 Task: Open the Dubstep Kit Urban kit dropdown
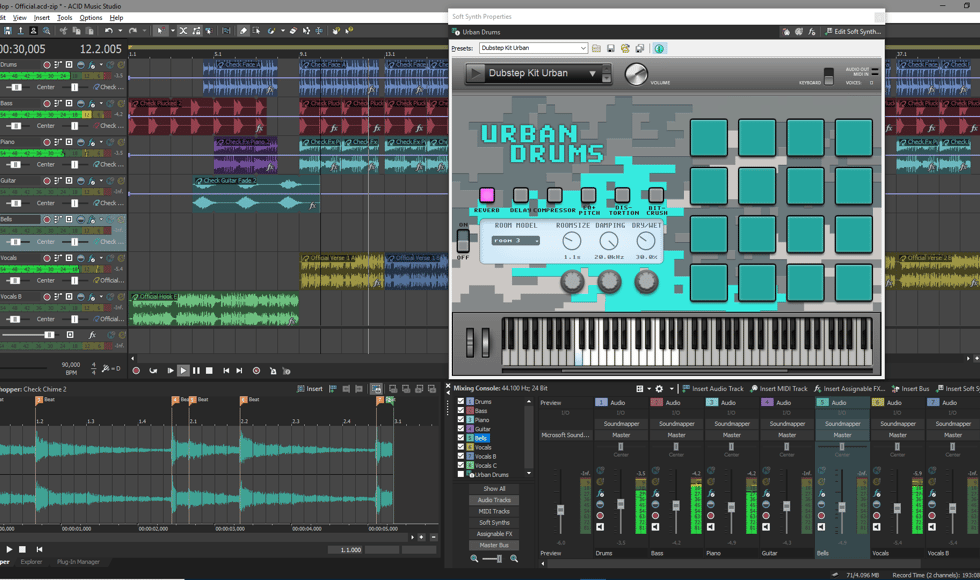tap(592, 73)
